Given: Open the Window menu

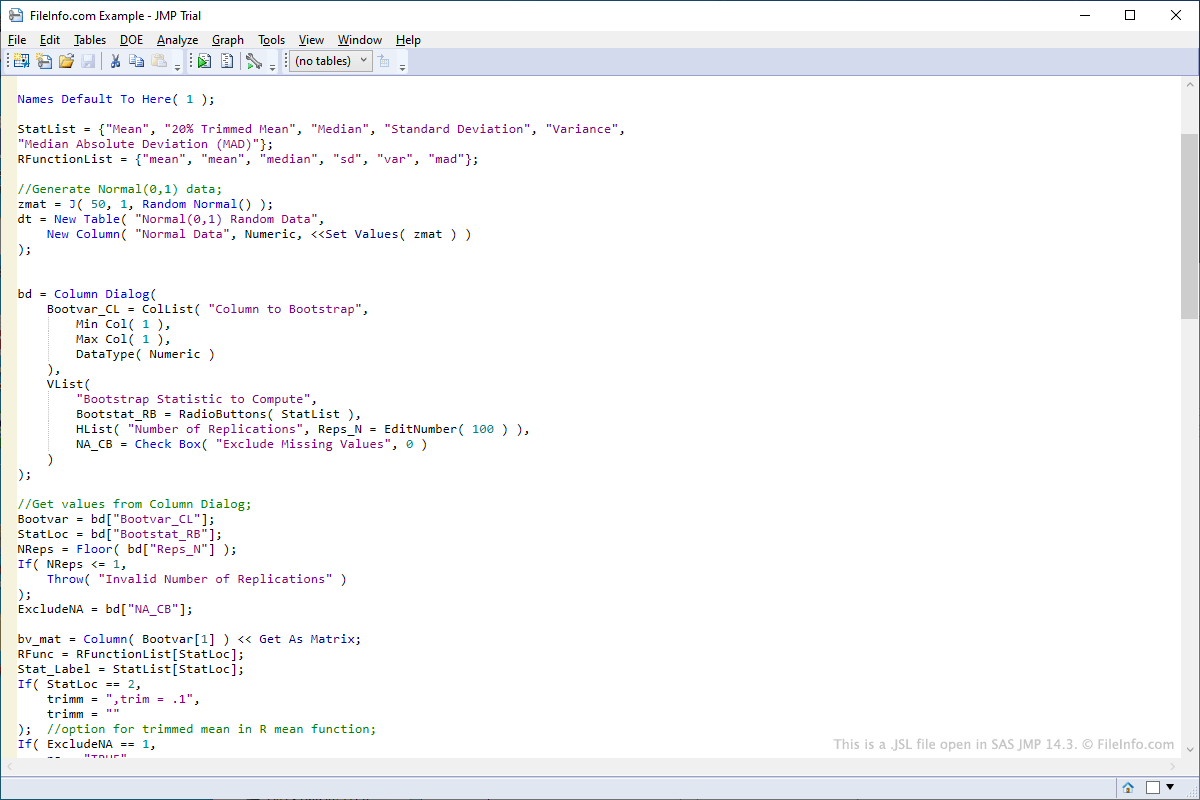Looking at the screenshot, I should pyautogui.click(x=359, y=40).
